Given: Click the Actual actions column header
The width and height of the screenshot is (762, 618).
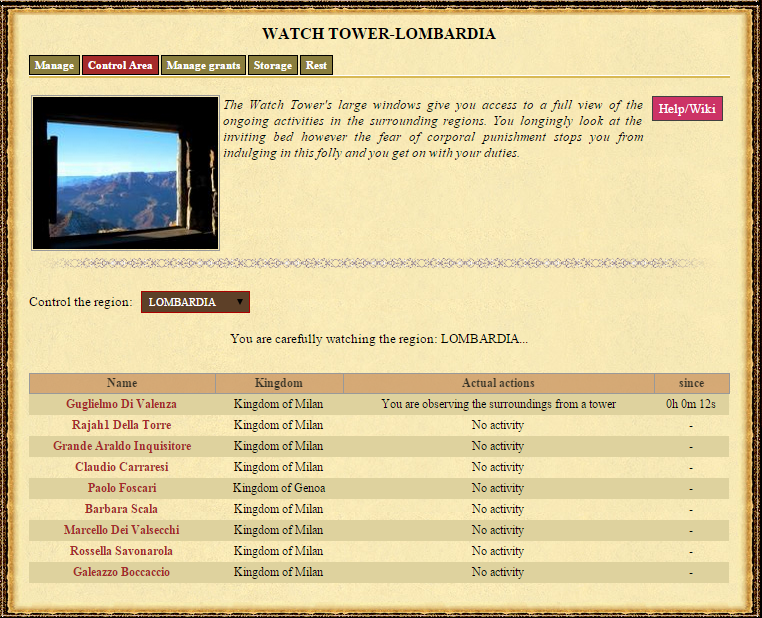Looking at the screenshot, I should click(498, 383).
